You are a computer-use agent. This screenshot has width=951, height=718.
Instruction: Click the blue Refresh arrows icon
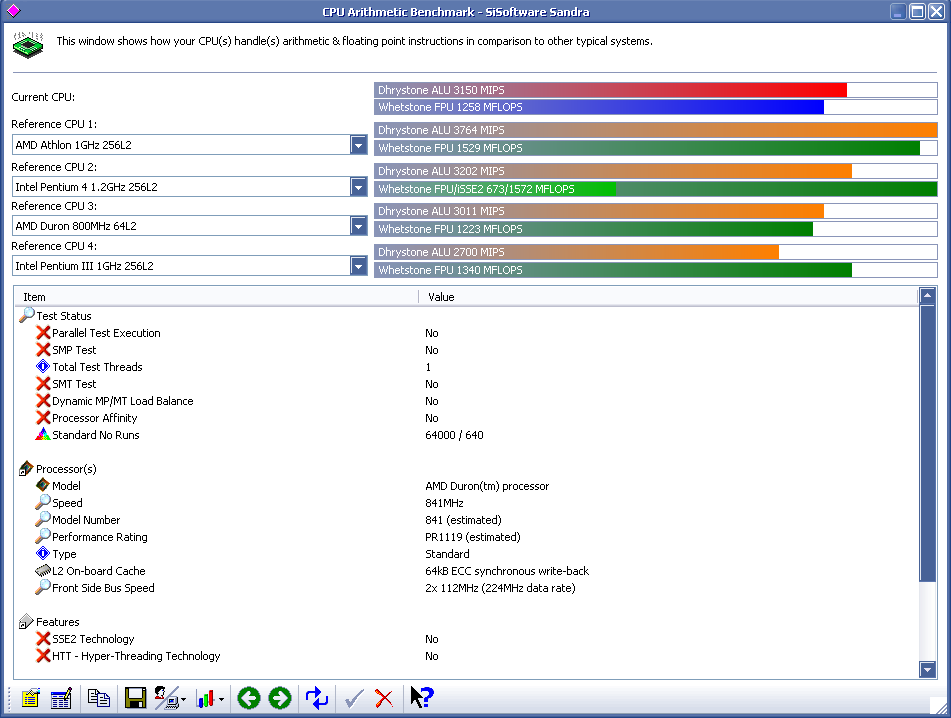[x=317, y=698]
